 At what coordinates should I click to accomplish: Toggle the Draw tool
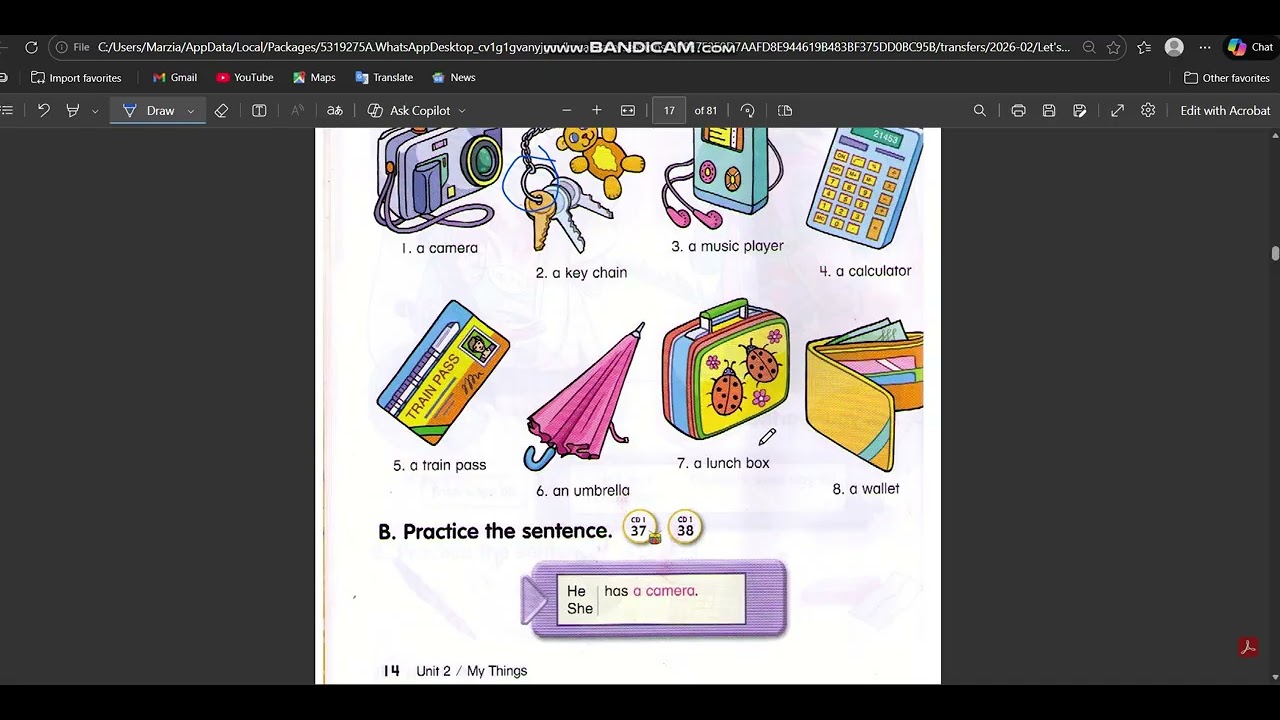point(150,110)
